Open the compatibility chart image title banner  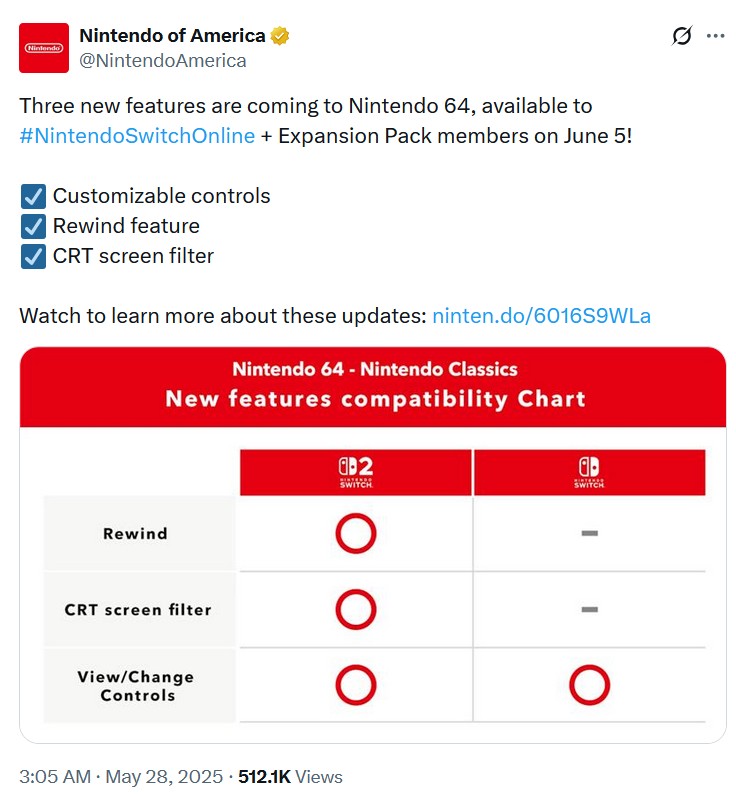click(373, 387)
